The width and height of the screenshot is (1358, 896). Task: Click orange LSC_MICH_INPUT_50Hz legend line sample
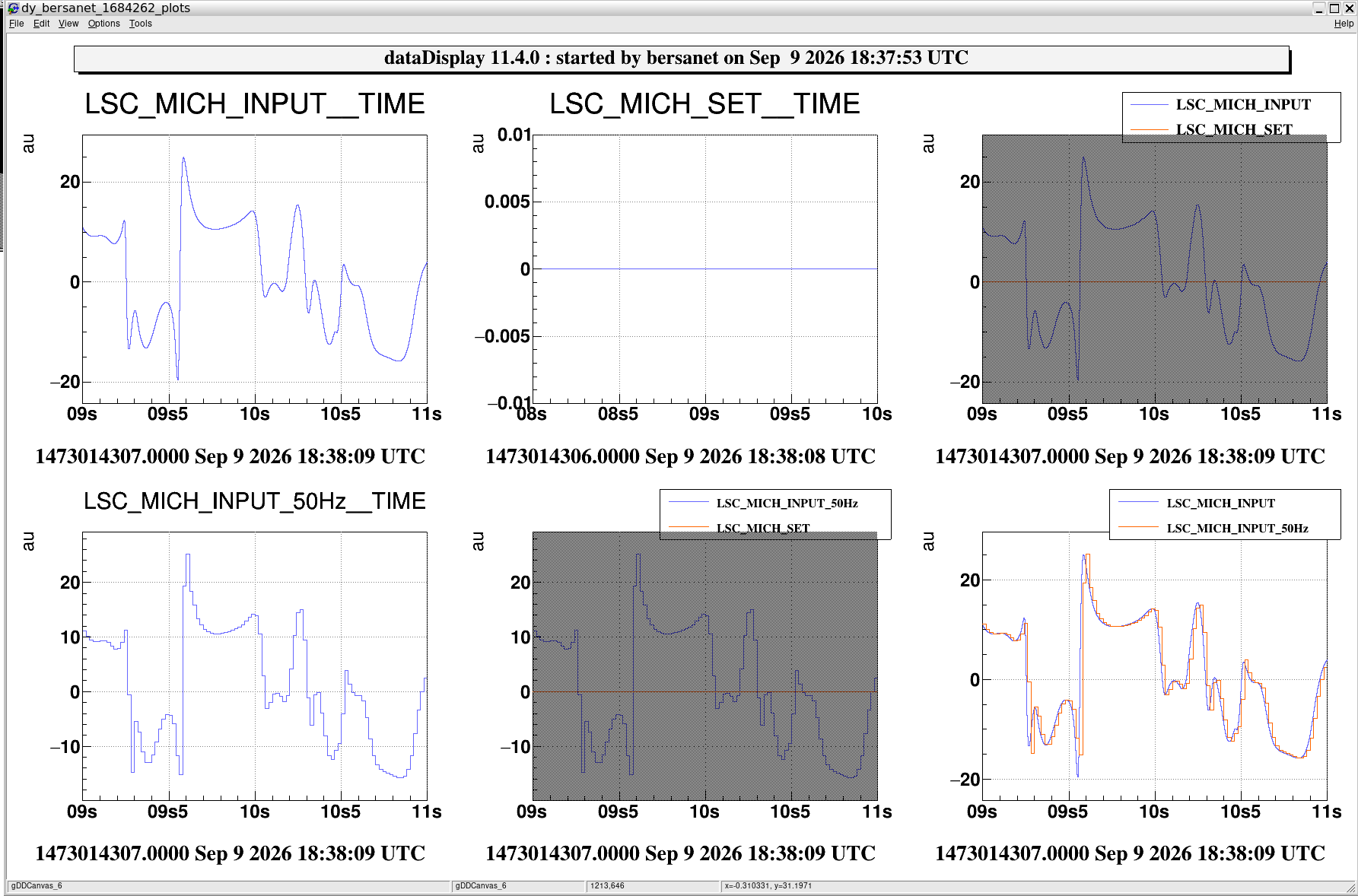coord(1137,527)
